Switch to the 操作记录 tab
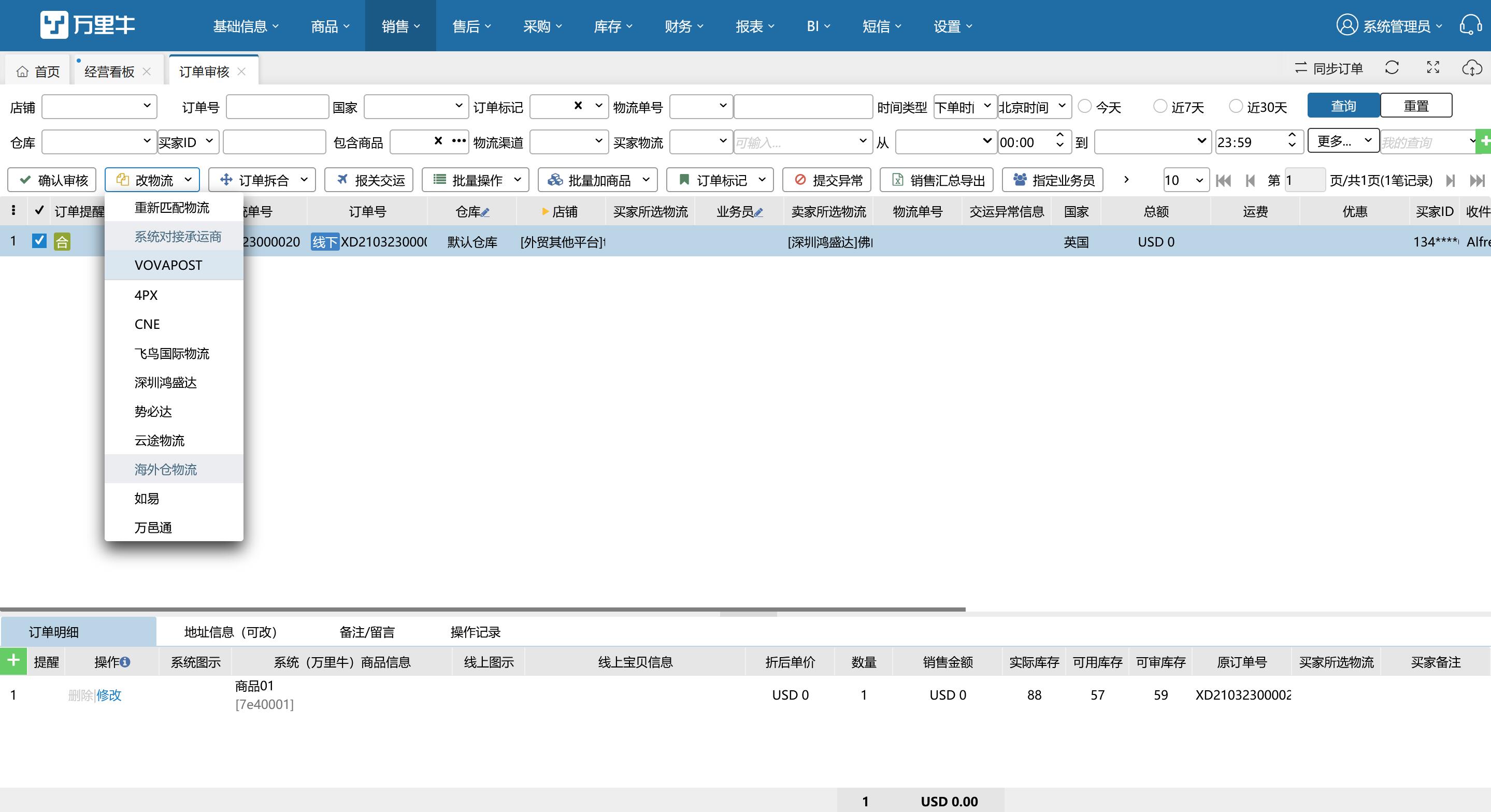This screenshot has width=1491, height=812. click(x=475, y=632)
